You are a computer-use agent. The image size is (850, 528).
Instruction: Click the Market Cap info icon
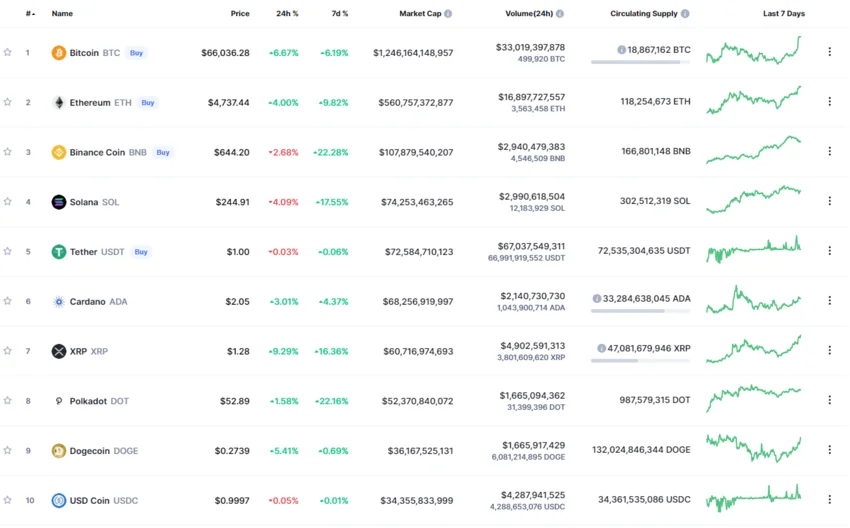(x=448, y=14)
